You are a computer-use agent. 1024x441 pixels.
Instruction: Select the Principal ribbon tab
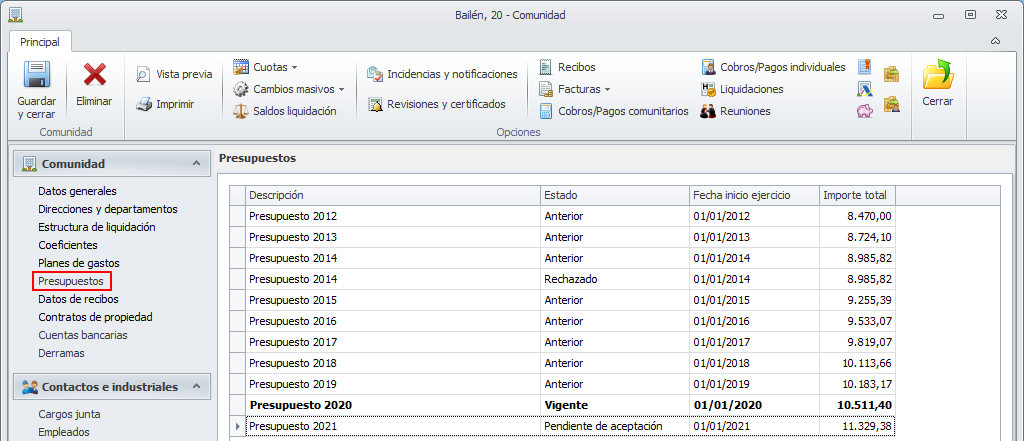click(40, 42)
